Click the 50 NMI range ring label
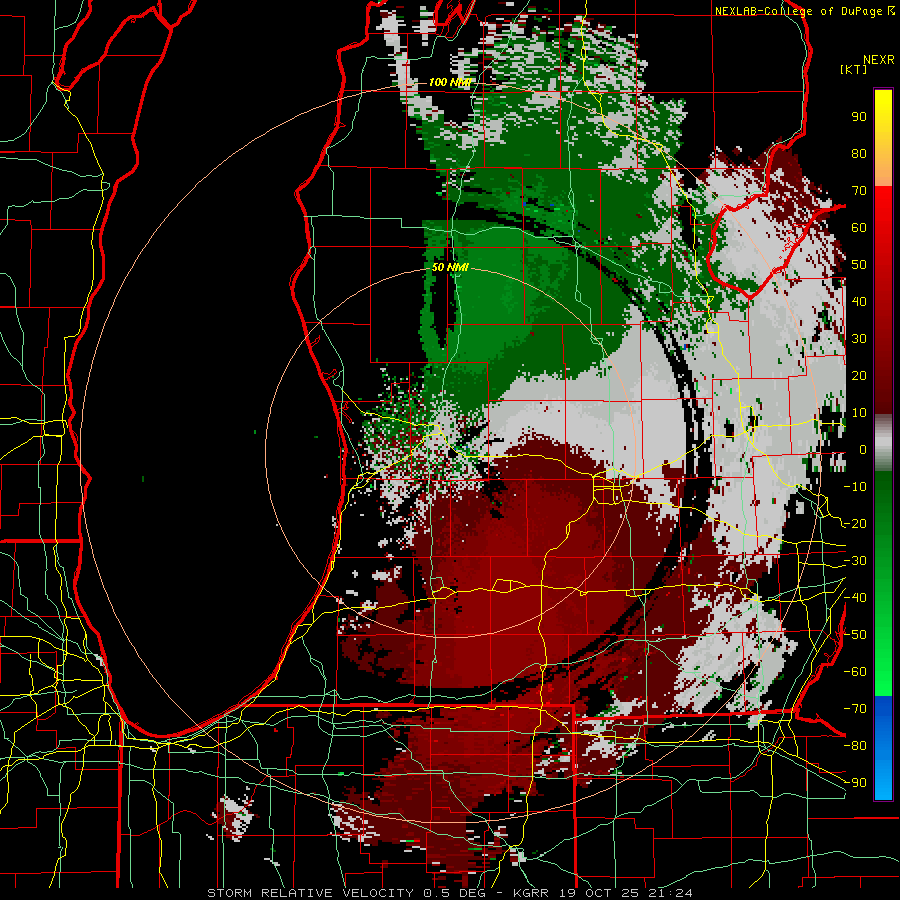900x900 pixels. pos(450,267)
